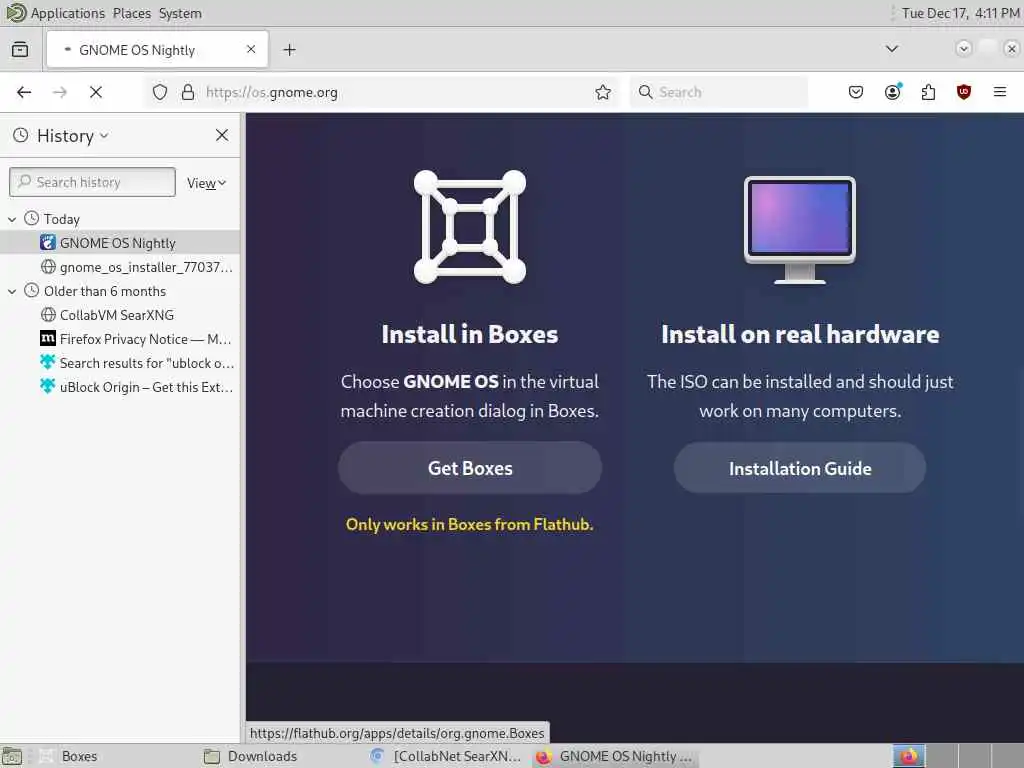Click the Firefox View icon in the tab strip

(20, 50)
